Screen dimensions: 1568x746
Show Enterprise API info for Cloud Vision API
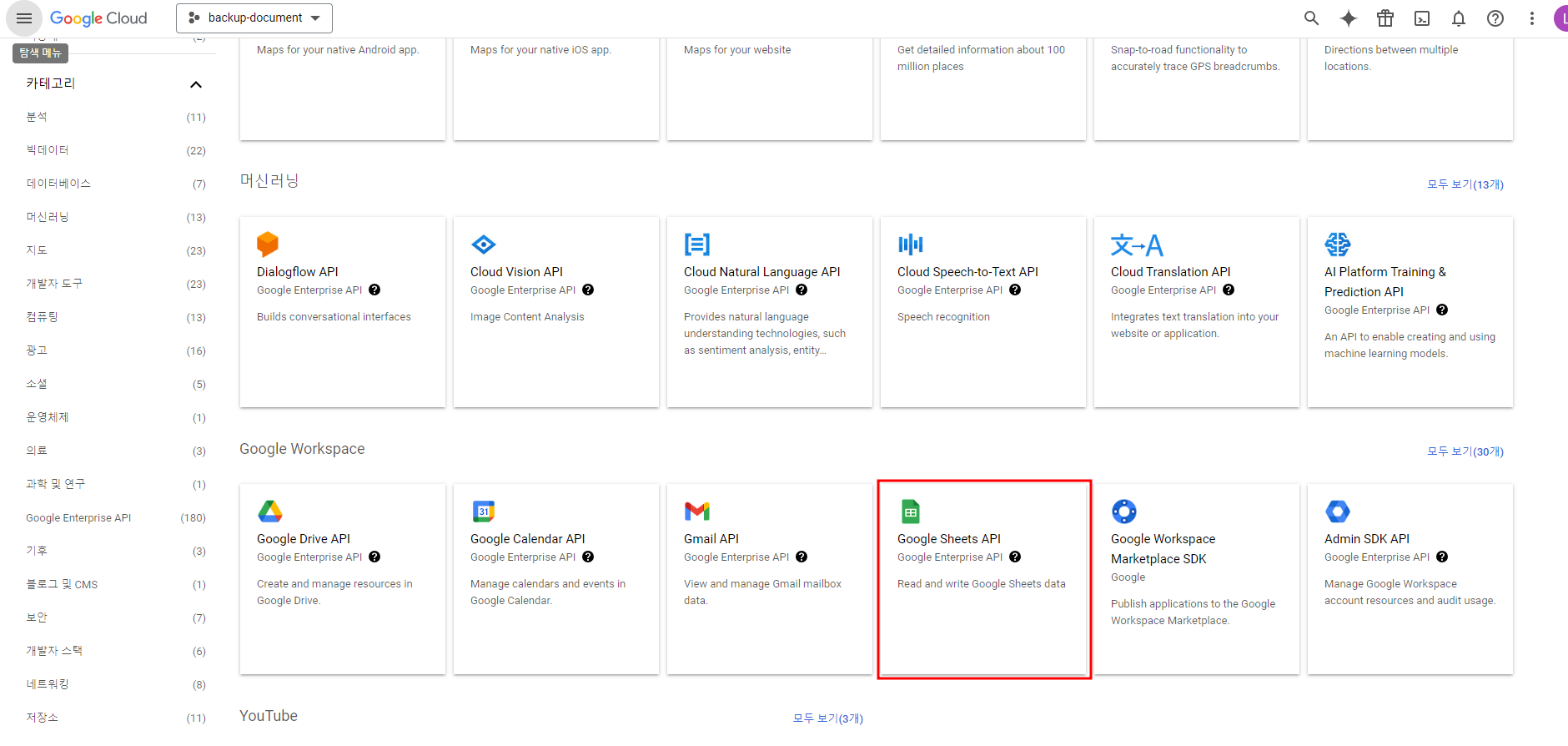[588, 290]
